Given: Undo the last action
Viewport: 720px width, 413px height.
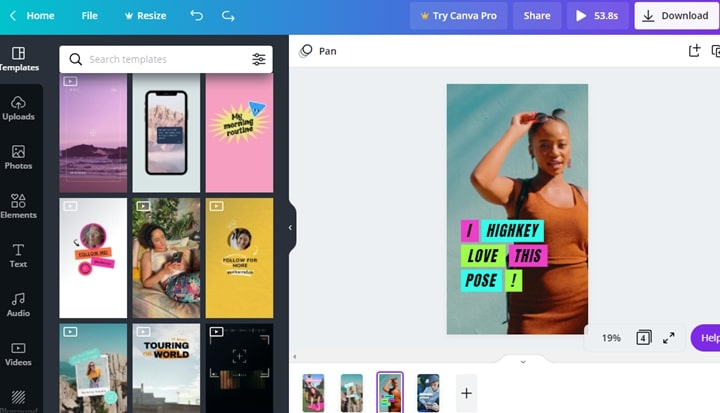Looking at the screenshot, I should (197, 16).
